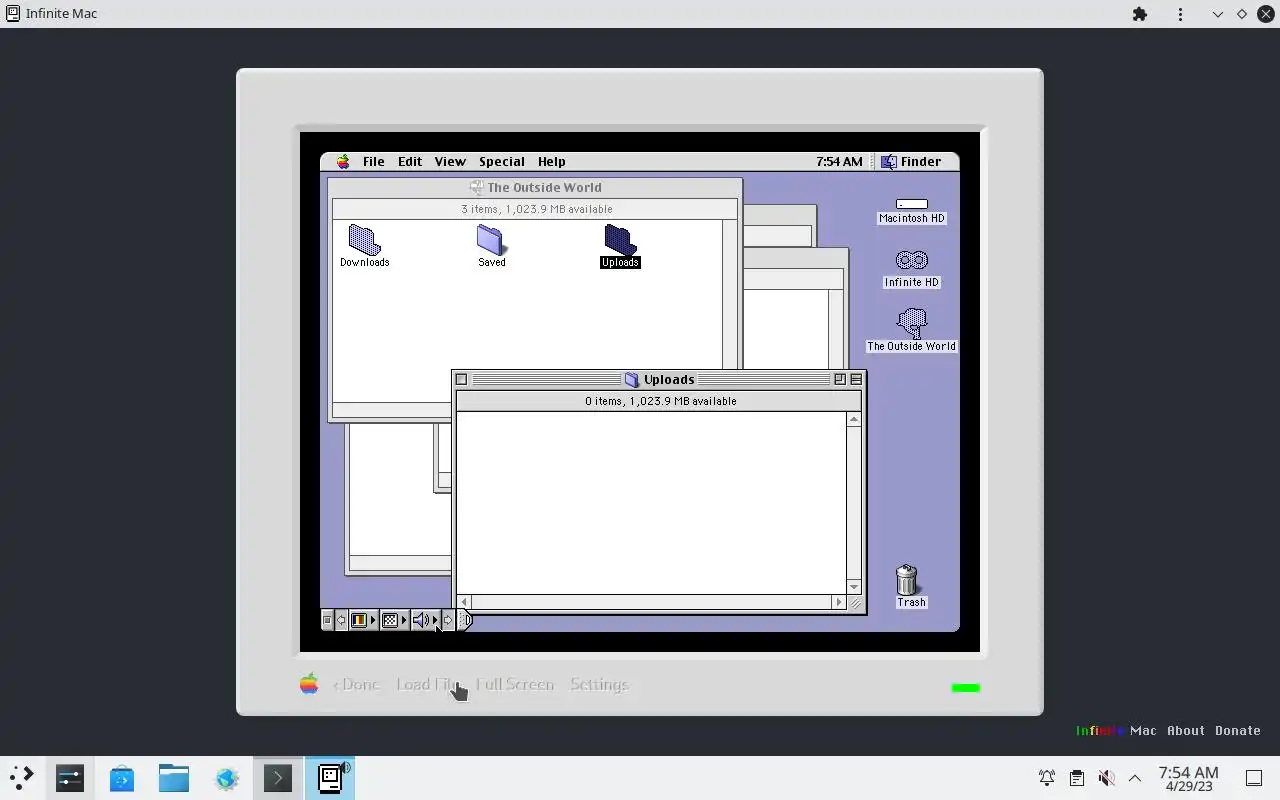Open the monitor color depth Control Strip module
This screenshot has height=800, width=1280.
point(363,620)
